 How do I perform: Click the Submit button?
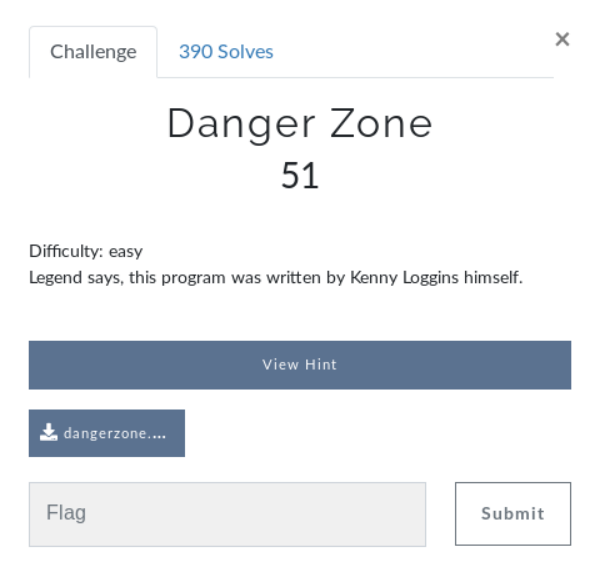coord(513,513)
